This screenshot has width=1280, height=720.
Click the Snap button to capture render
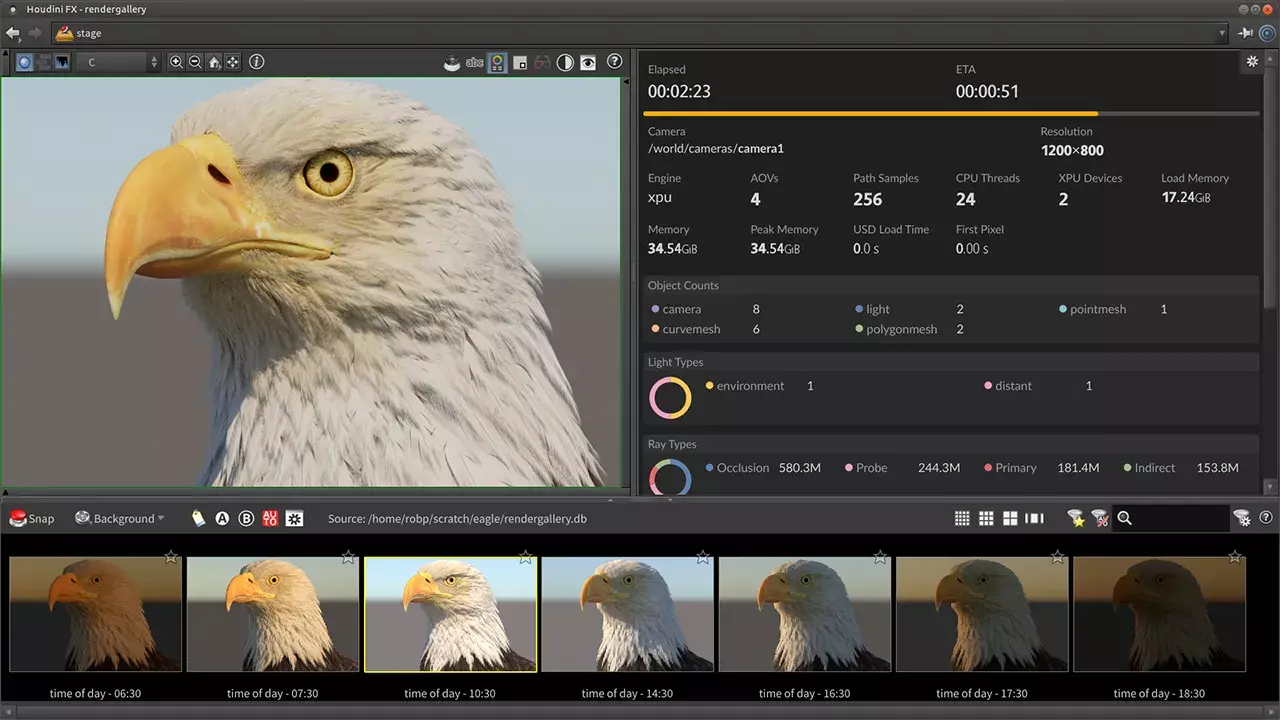pos(32,518)
